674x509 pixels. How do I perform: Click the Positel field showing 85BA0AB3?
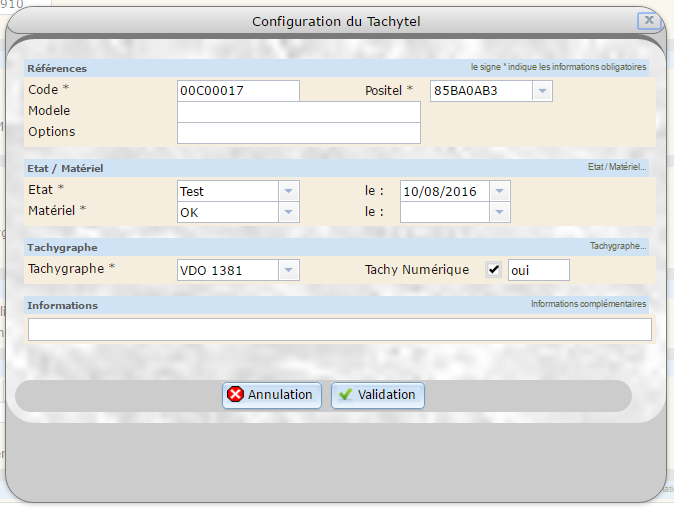[x=480, y=91]
